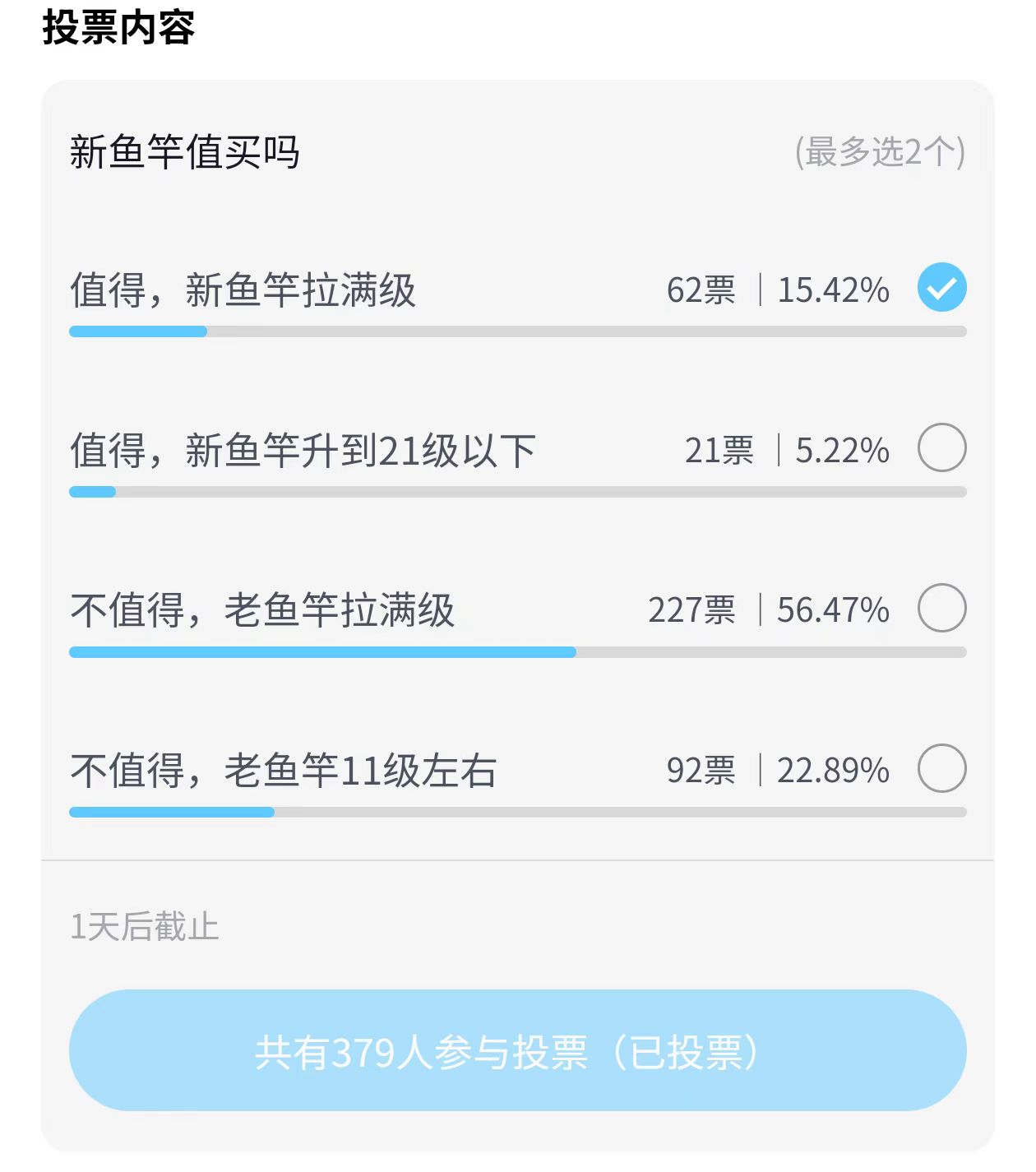
Task: Click the 62票 vote count
Action: tap(701, 290)
